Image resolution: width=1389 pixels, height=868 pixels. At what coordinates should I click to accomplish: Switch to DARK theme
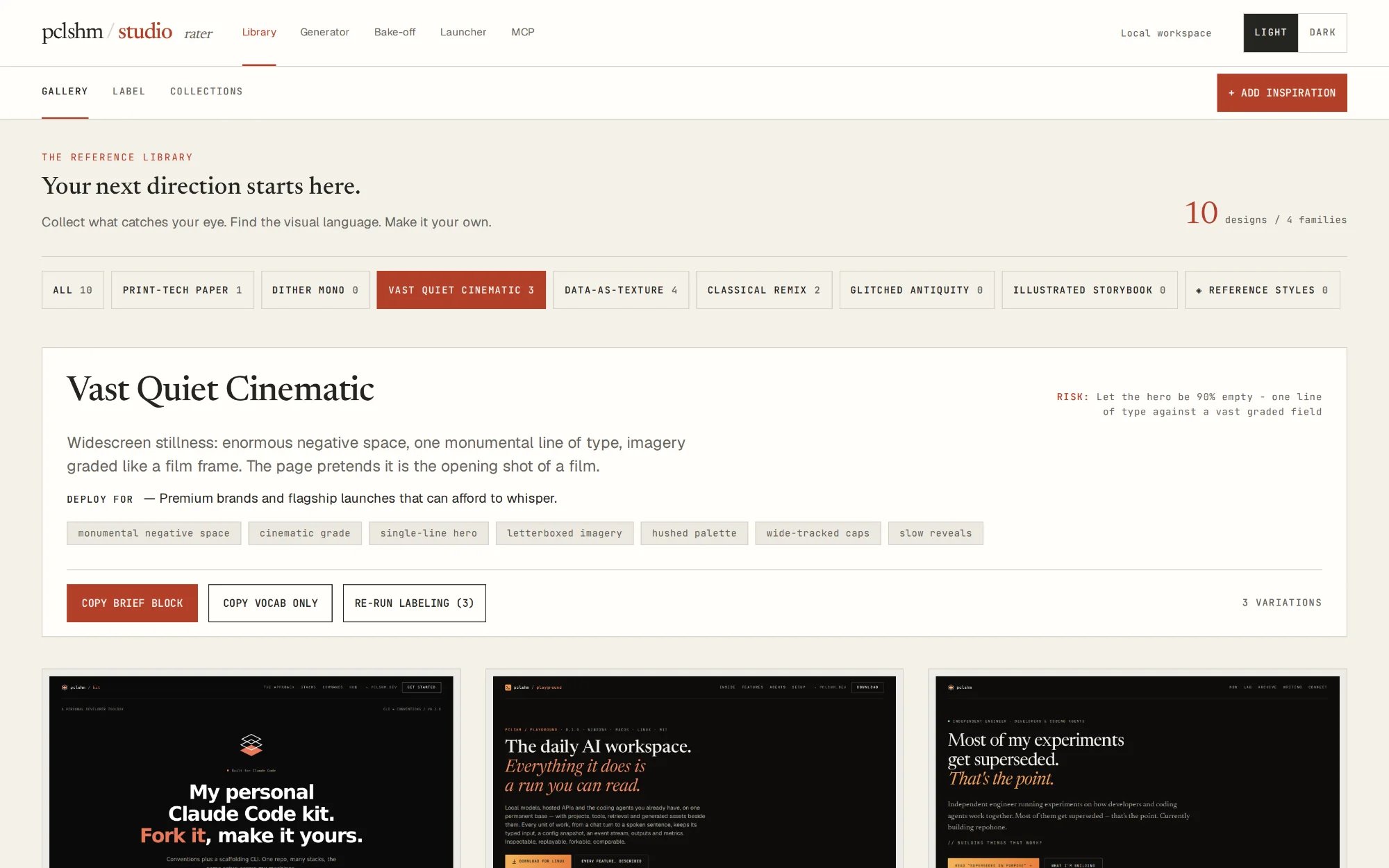tap(1322, 33)
